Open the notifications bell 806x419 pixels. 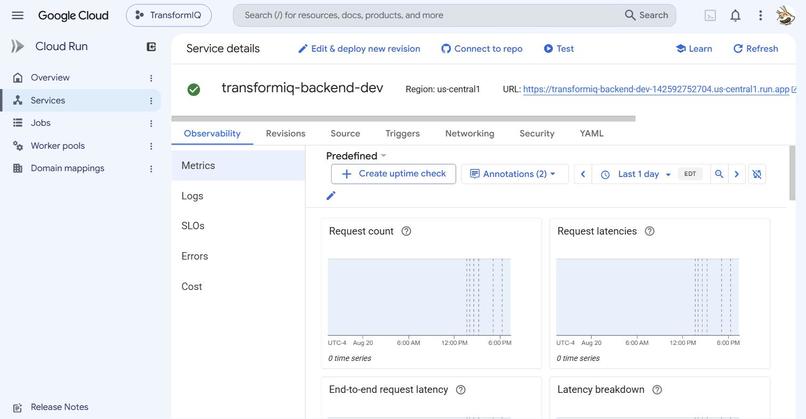point(736,15)
